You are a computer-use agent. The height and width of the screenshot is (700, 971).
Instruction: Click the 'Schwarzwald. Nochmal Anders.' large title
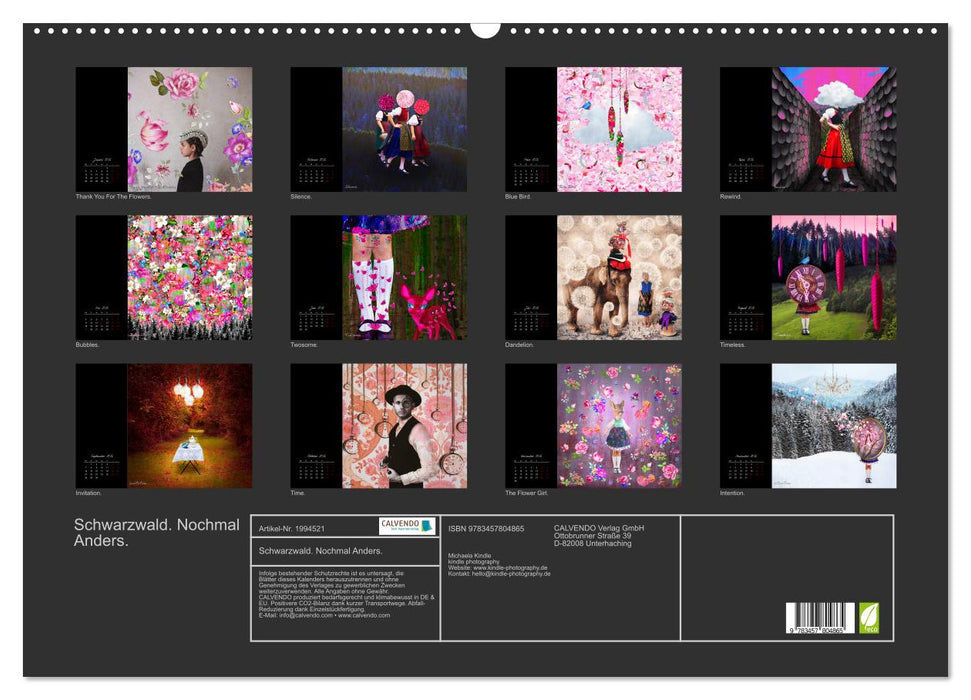(x=156, y=532)
